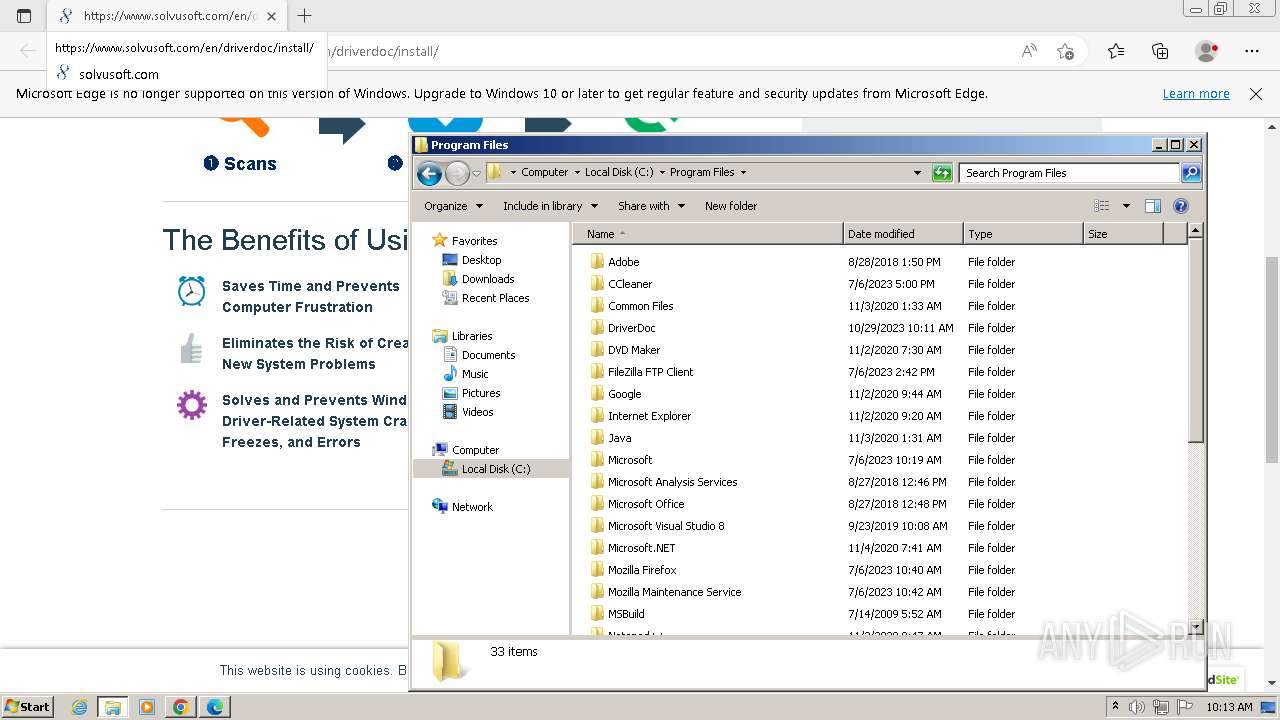Open Edge Settings and more menu
Screen dimensions: 1280x720
pos(1252,51)
